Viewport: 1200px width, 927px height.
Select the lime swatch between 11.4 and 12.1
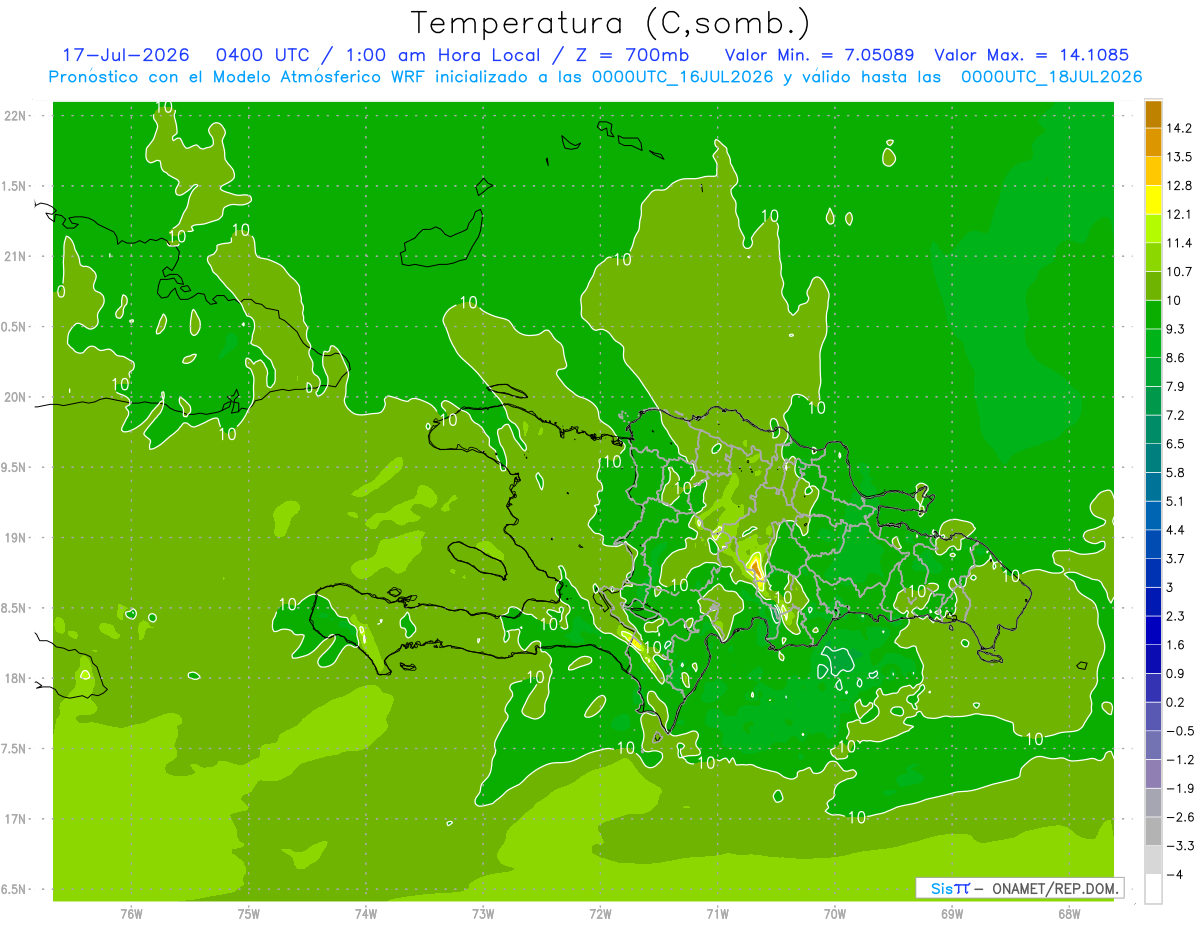1153,229
